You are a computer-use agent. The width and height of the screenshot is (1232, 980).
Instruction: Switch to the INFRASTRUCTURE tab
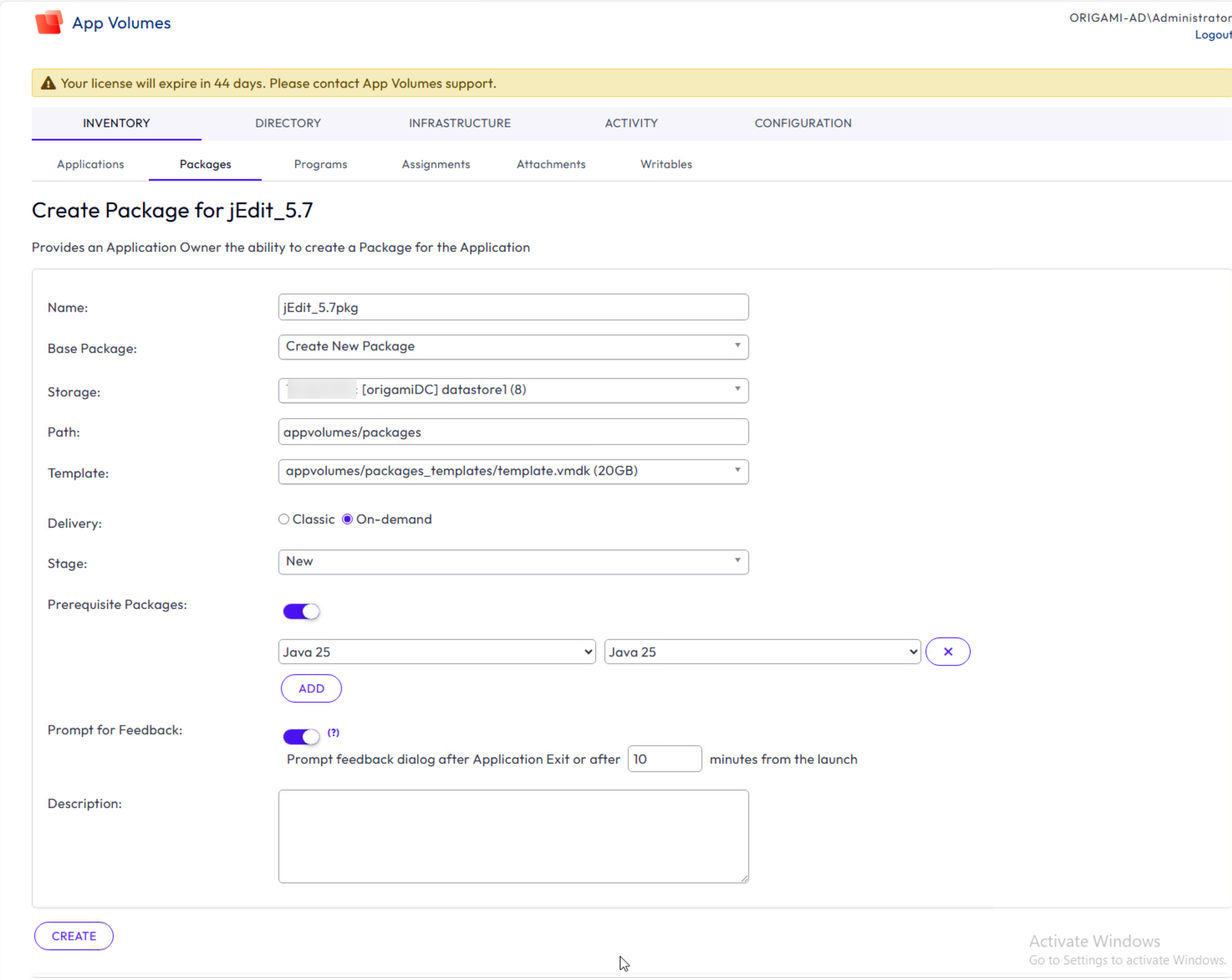(x=460, y=123)
